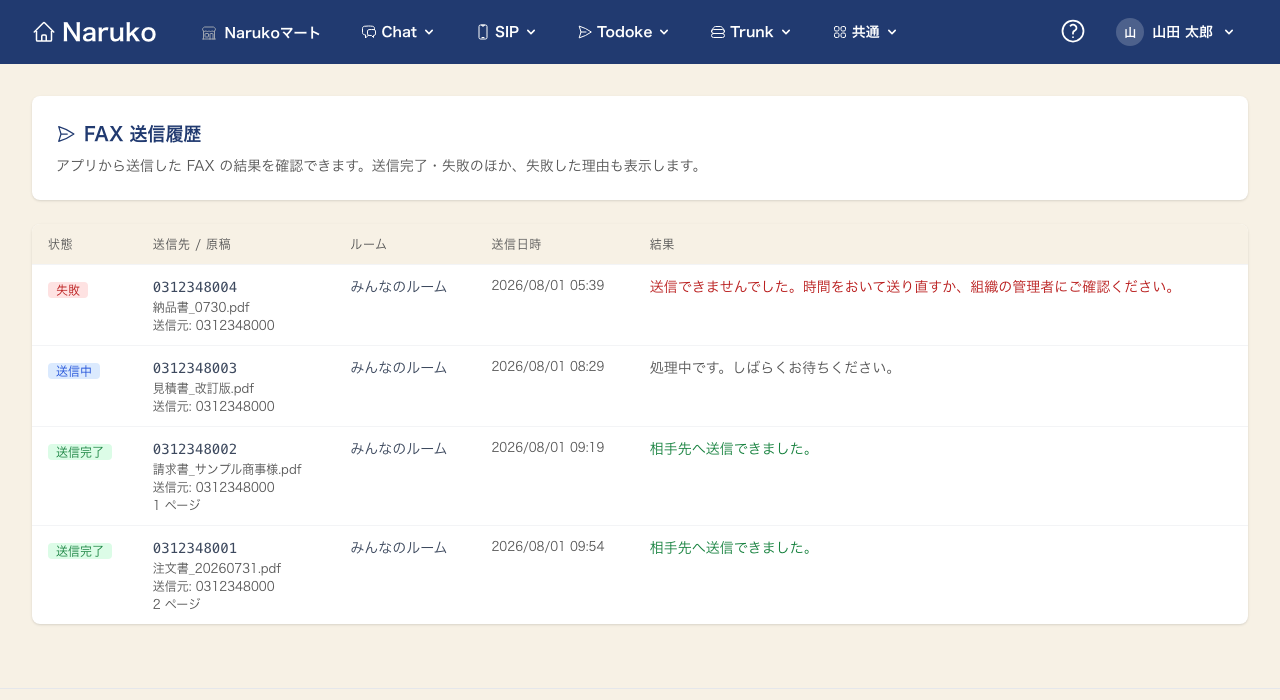Click the 失敗 status badge
This screenshot has height=700, width=1280.
pos(68,290)
